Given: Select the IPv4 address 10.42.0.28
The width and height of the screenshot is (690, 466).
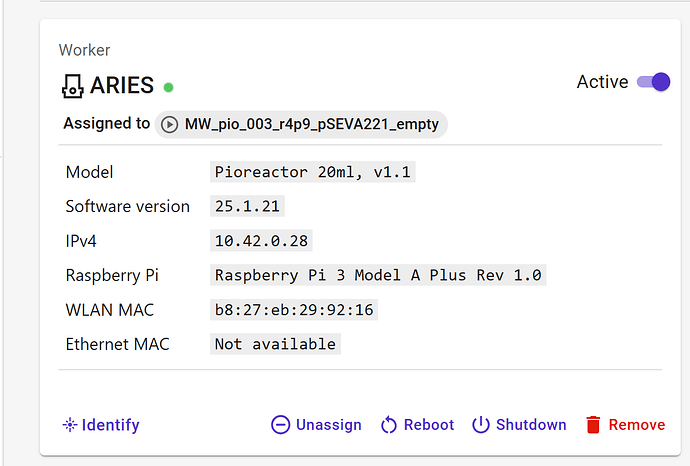Looking at the screenshot, I should coord(261,241).
